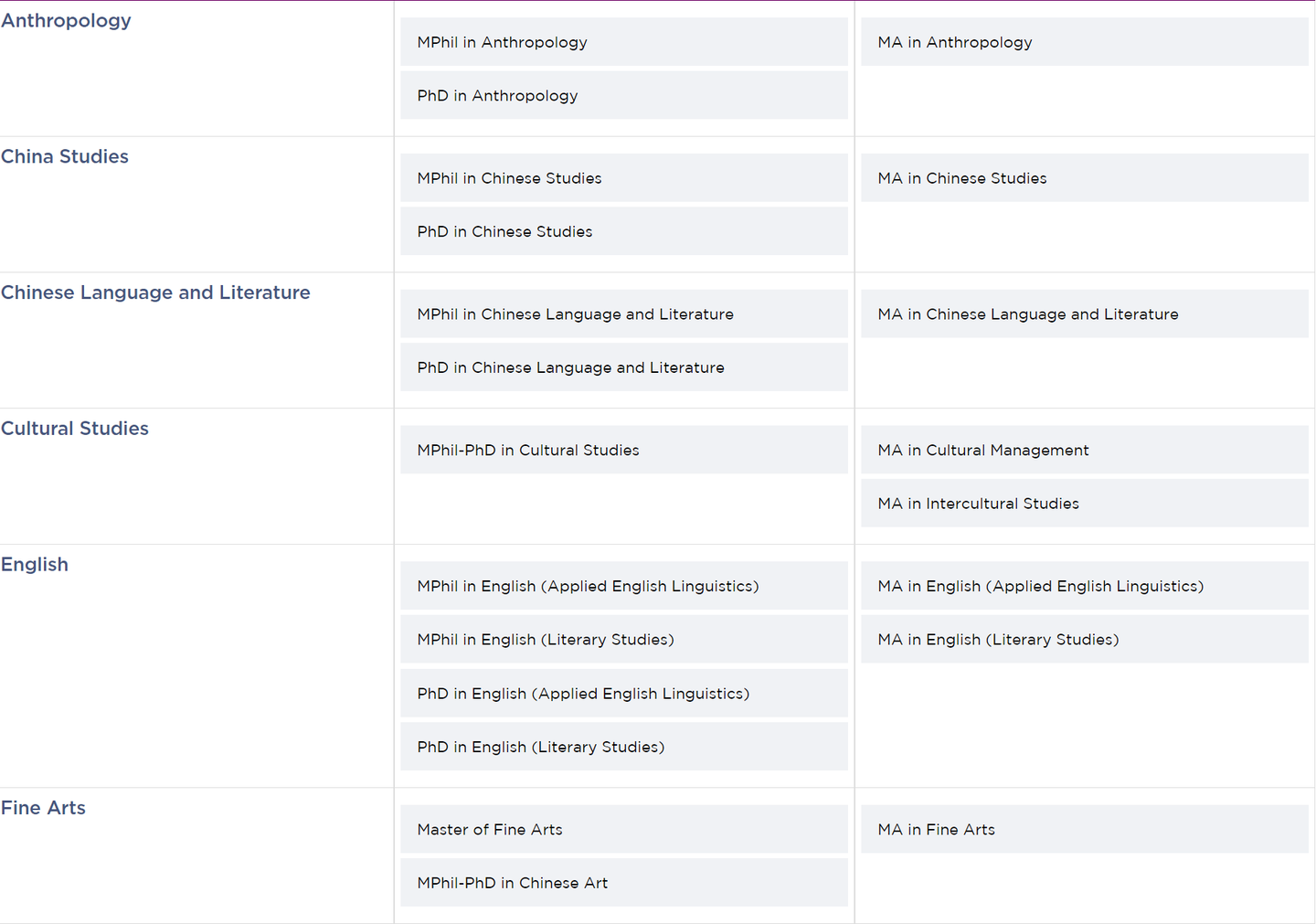This screenshot has height=924, width=1316.
Task: Open the MPhil in Anthropology programme
Action: tap(624, 42)
